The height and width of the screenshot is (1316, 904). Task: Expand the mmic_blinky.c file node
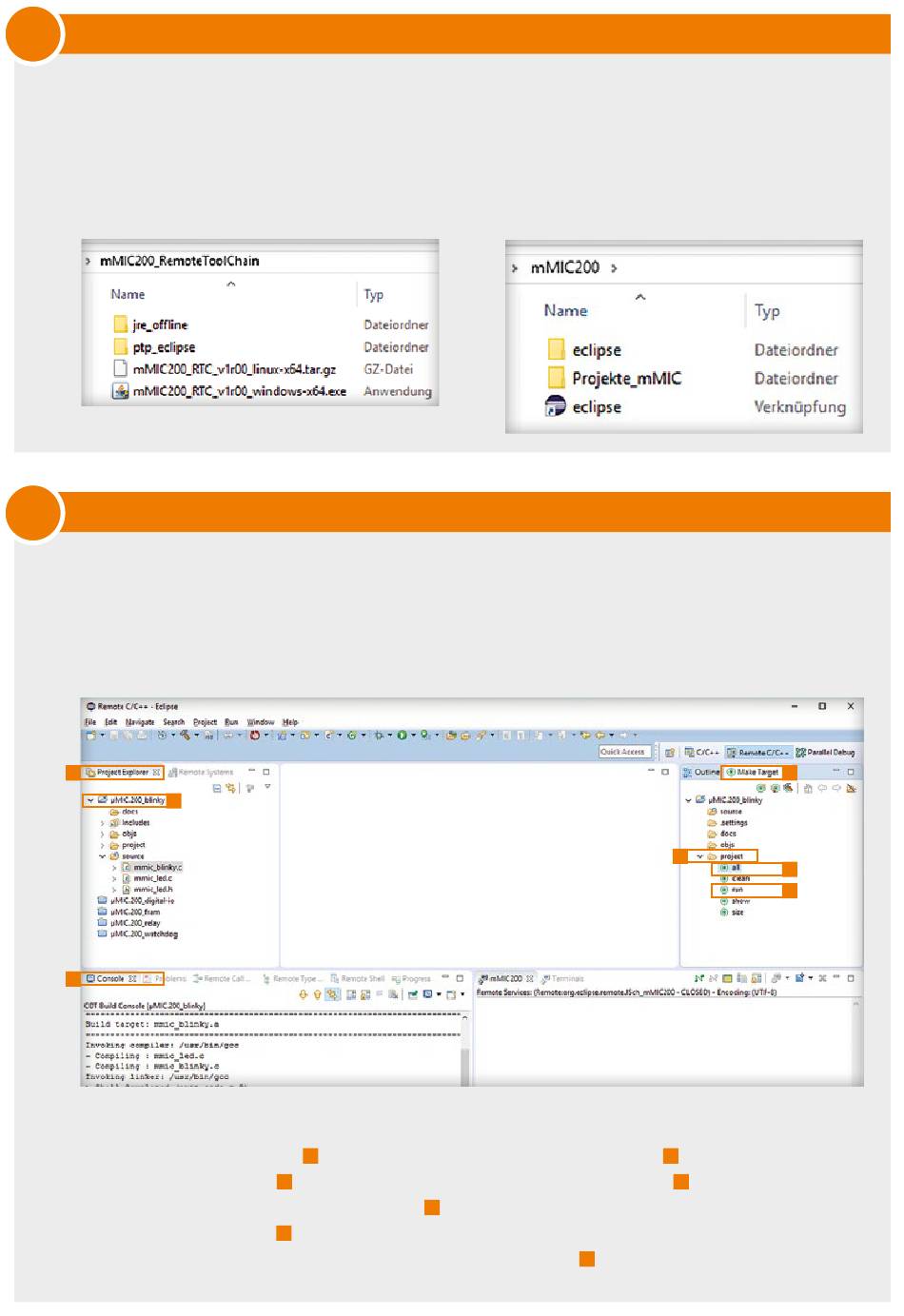pyautogui.click(x=114, y=868)
